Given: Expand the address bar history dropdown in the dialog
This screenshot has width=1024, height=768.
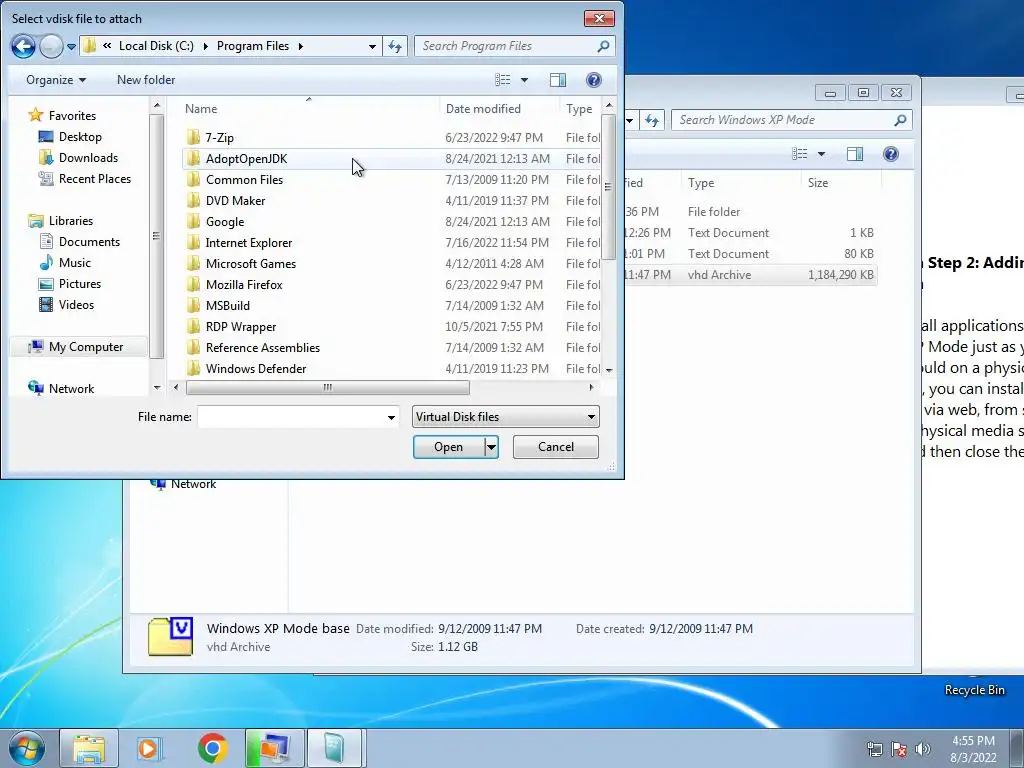Looking at the screenshot, I should (x=372, y=46).
